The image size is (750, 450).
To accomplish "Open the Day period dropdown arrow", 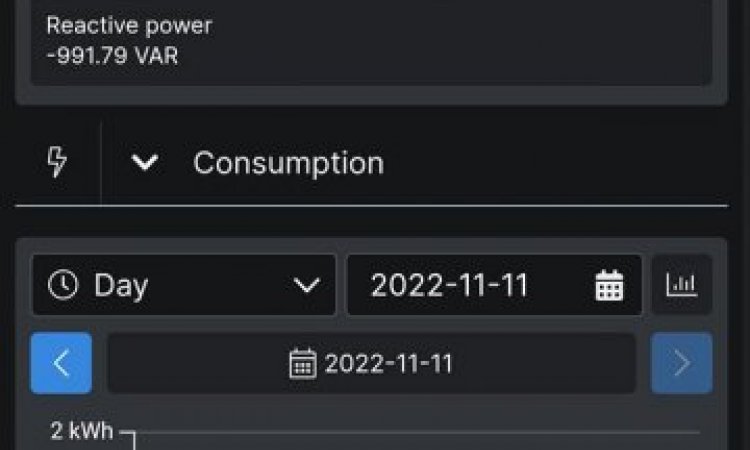I will point(306,285).
